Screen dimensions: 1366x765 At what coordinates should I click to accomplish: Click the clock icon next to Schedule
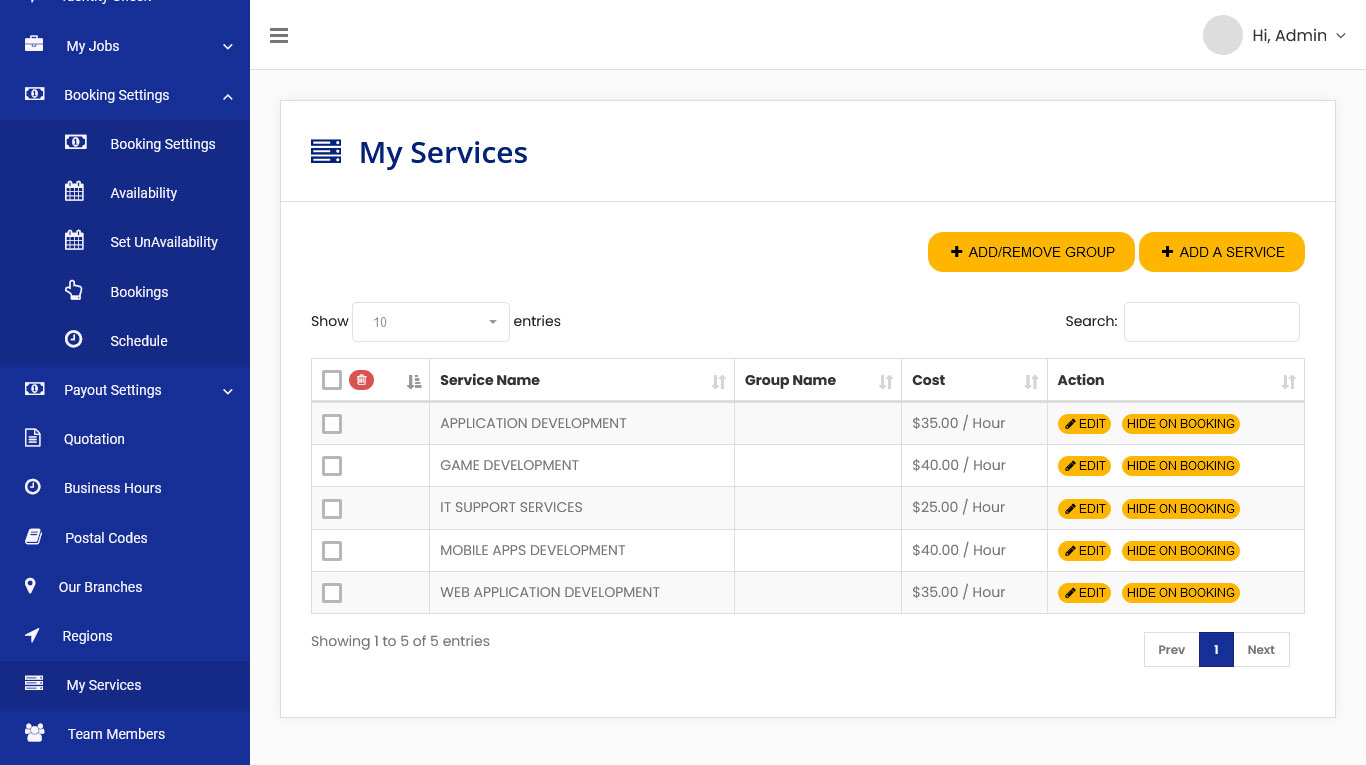pyautogui.click(x=74, y=340)
